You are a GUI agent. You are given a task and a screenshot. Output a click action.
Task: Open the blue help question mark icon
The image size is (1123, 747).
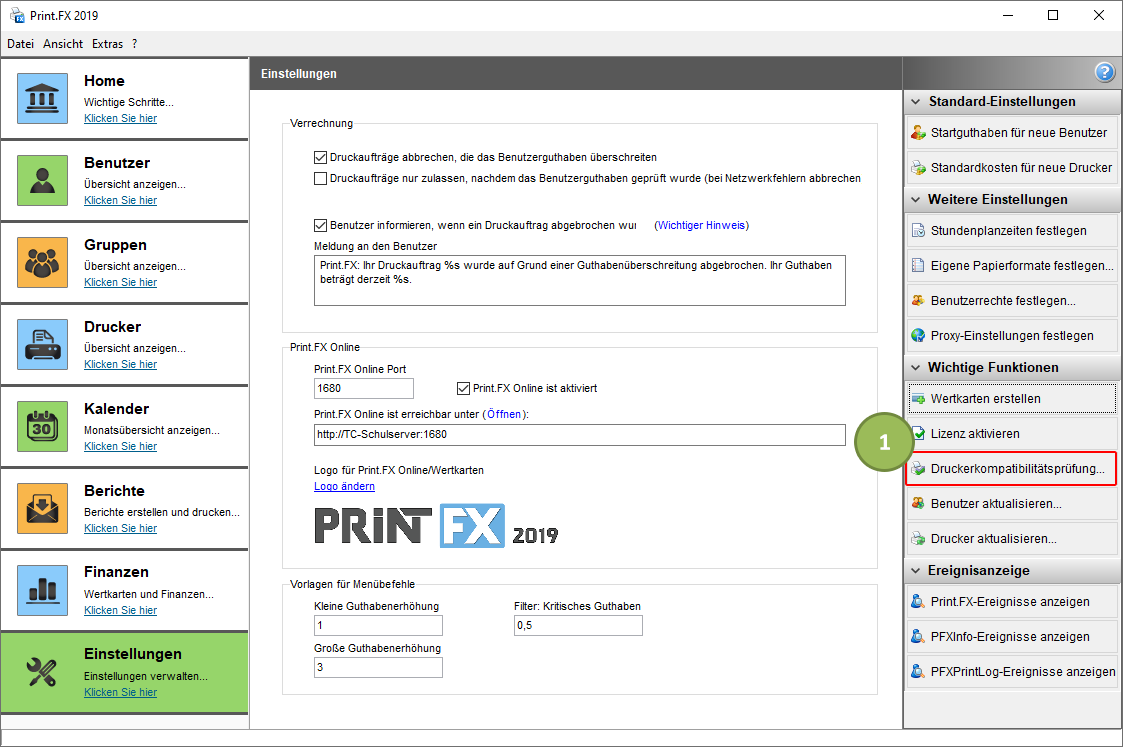click(x=1104, y=72)
